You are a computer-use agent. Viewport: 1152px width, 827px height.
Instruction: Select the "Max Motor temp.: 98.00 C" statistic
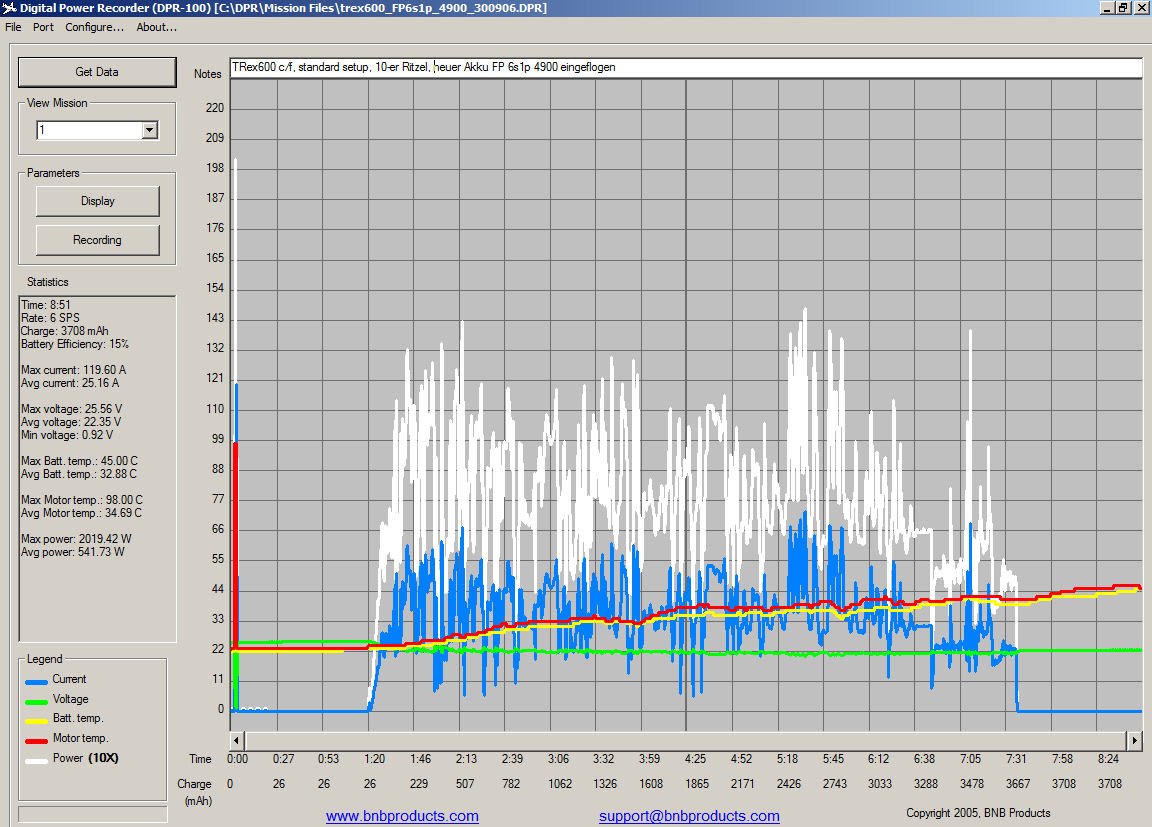[82, 500]
